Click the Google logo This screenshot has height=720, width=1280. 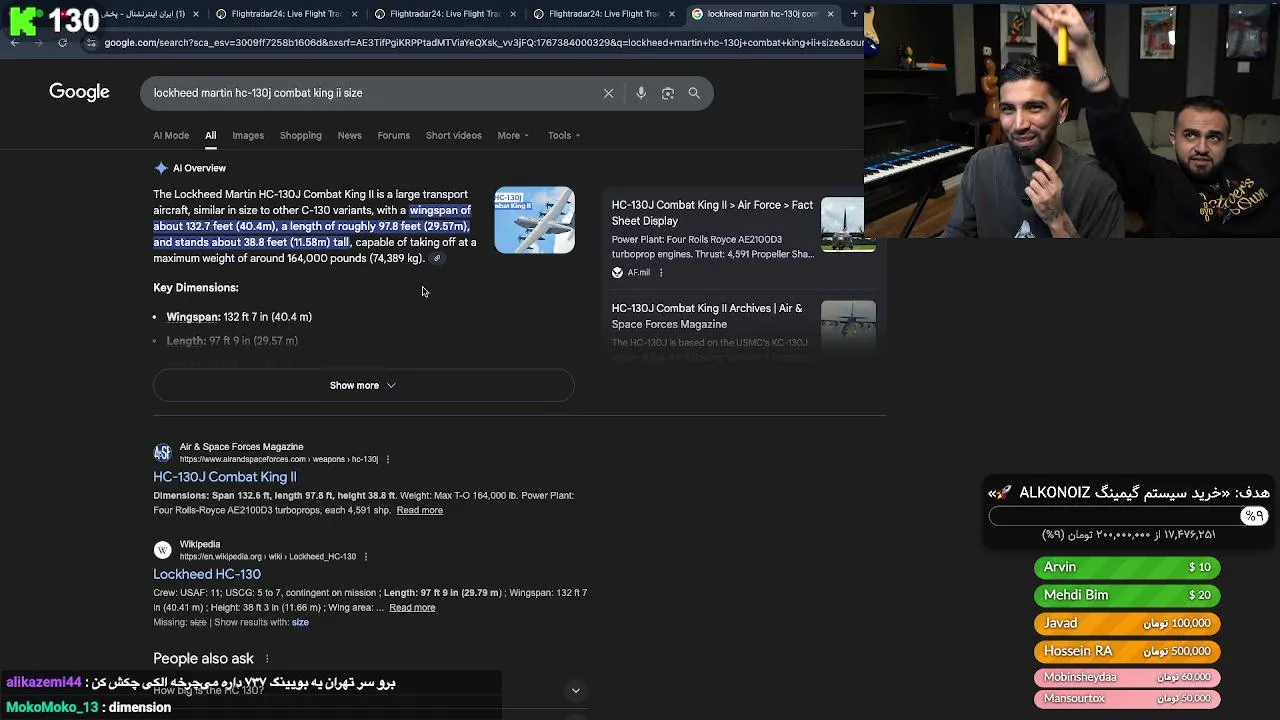79,92
